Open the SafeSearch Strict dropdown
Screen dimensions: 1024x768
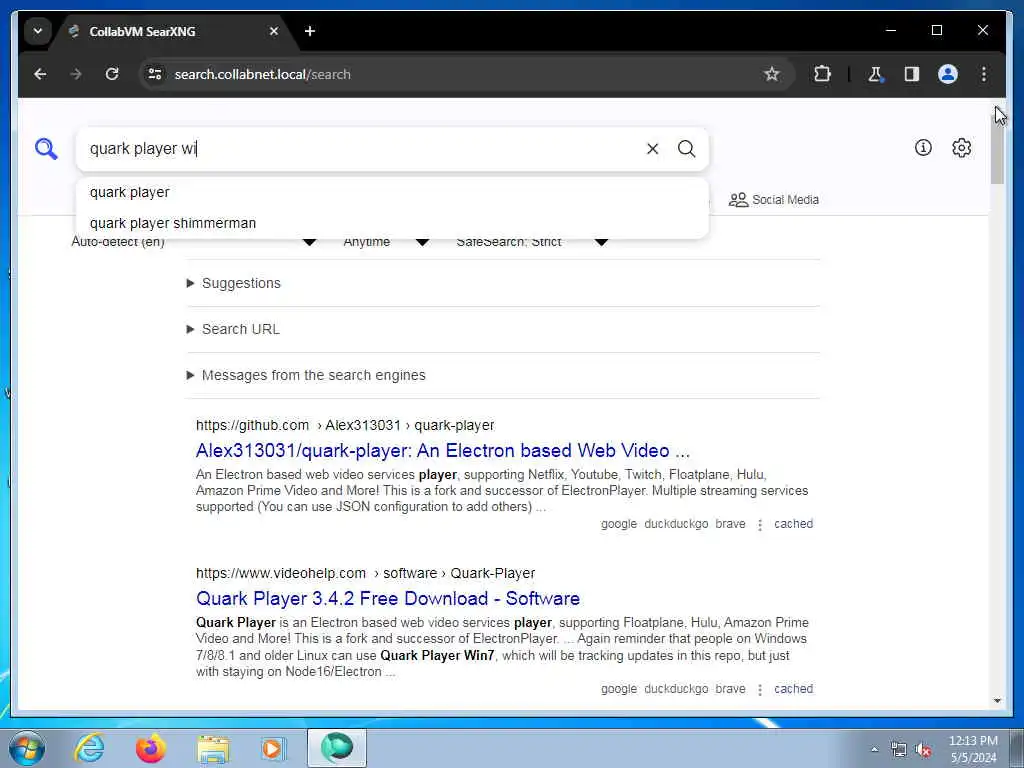[x=532, y=242]
